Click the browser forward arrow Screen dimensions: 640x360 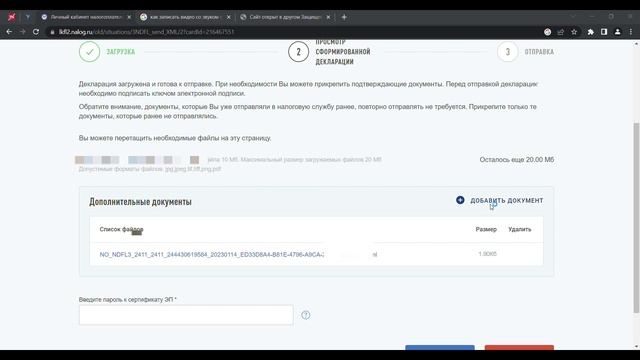[x=22, y=32]
